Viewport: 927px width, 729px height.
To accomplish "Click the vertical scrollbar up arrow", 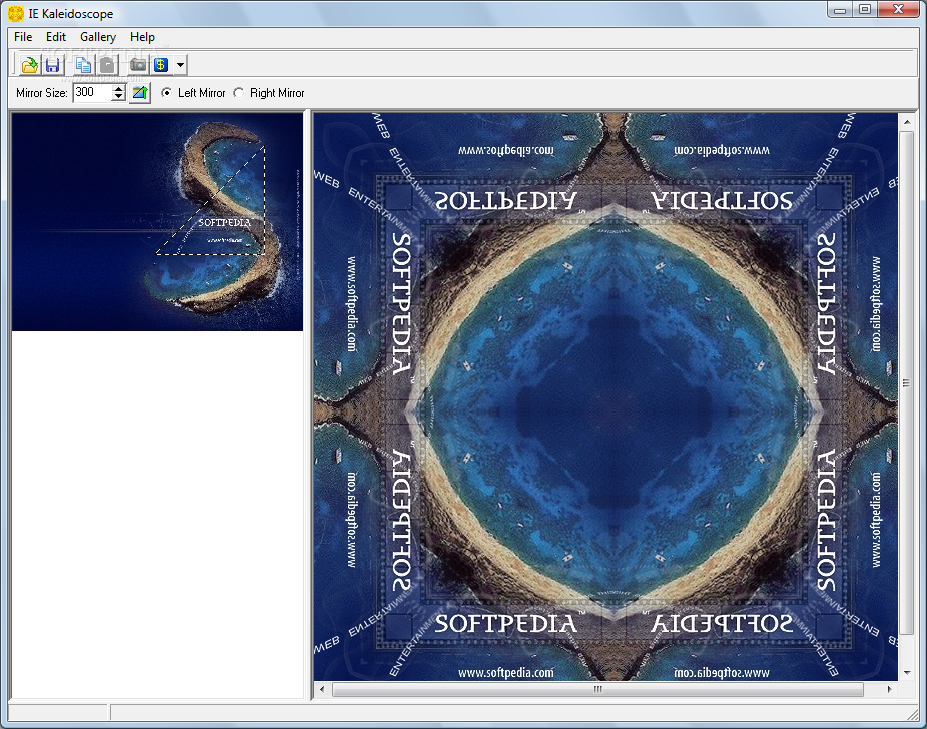I will [906, 122].
